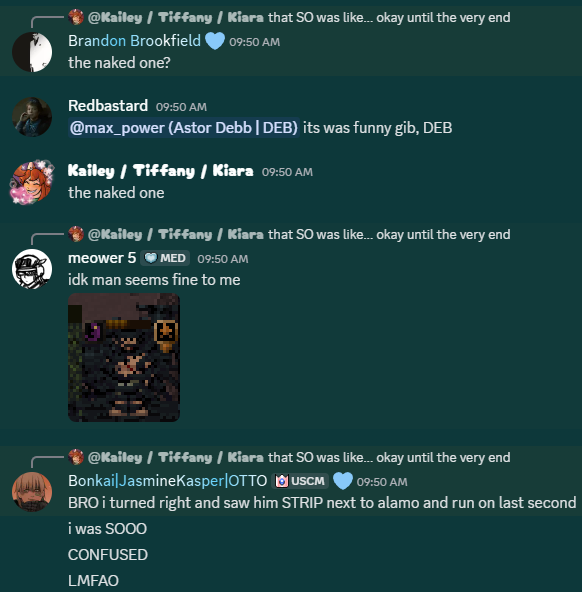
Task: Open Redbastard's profile avatar
Action: coord(32,117)
